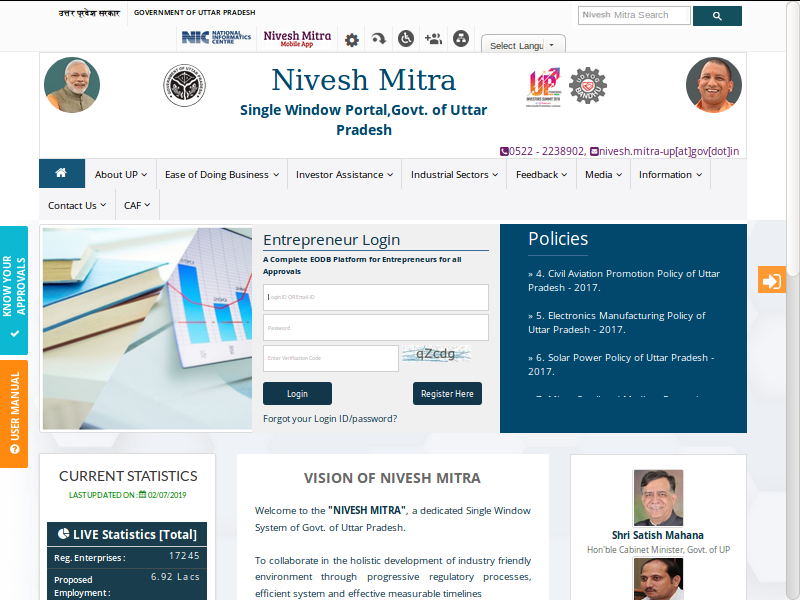This screenshot has width=800, height=600.
Task: Click the home icon on the navigation bar
Action: (61, 173)
